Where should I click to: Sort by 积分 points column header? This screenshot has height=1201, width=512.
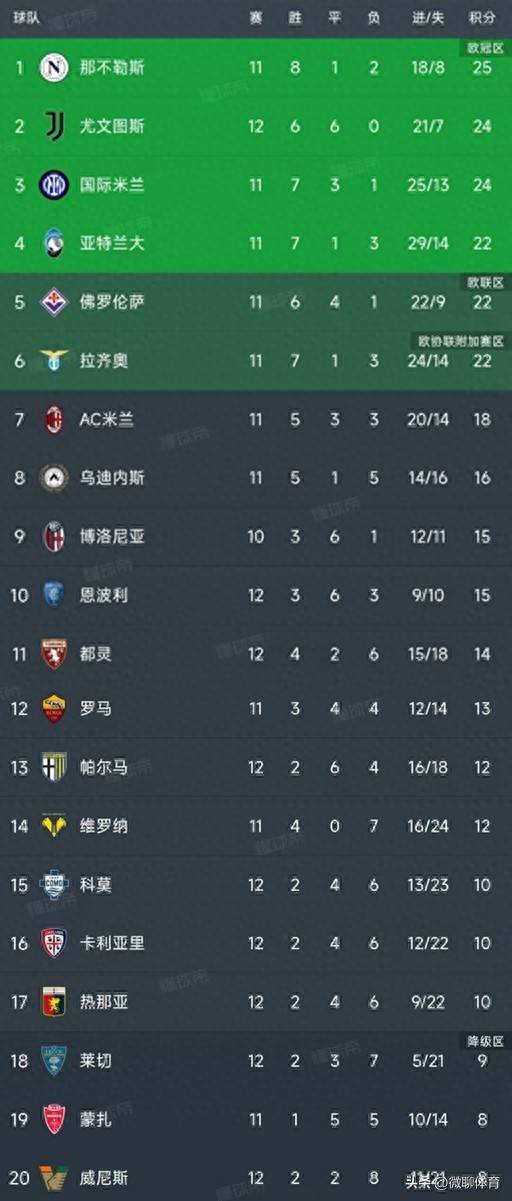click(x=482, y=19)
